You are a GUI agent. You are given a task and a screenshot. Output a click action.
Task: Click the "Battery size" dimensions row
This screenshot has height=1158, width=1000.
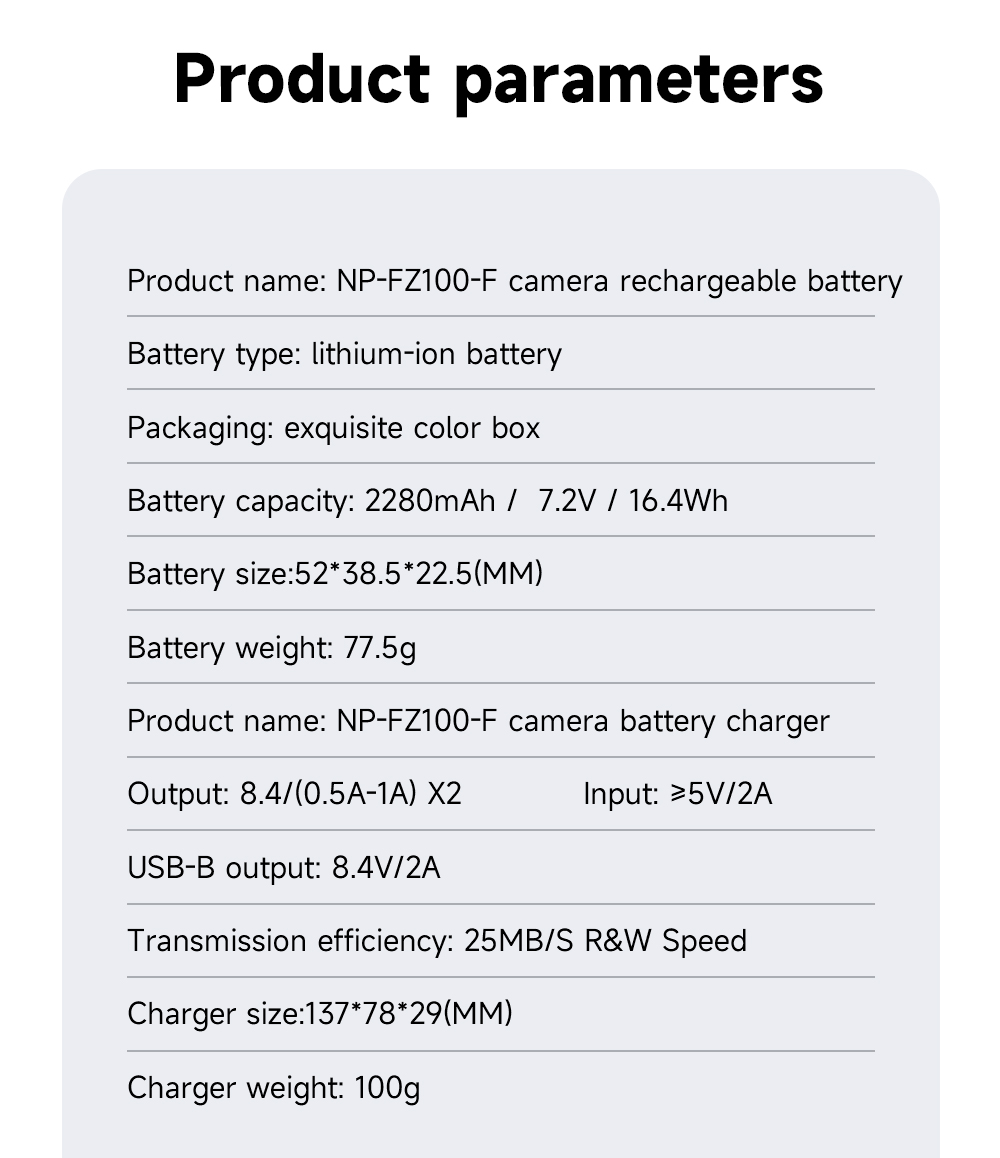click(x=335, y=574)
